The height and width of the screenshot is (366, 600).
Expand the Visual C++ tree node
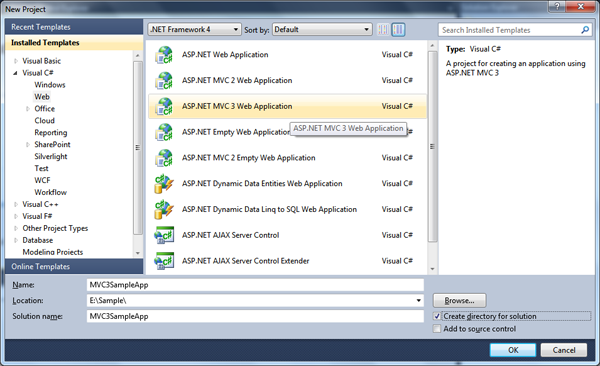click(16, 204)
